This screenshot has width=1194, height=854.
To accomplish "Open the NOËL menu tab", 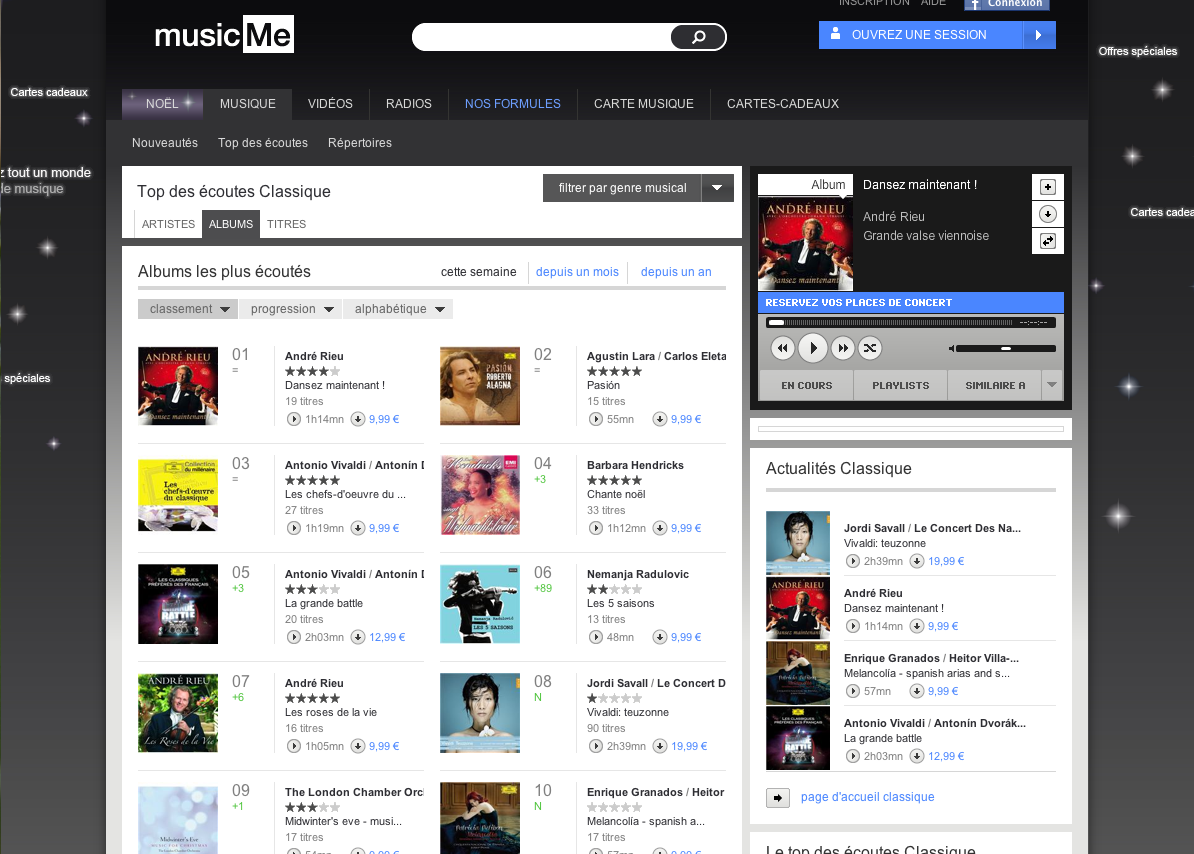I will (x=162, y=104).
